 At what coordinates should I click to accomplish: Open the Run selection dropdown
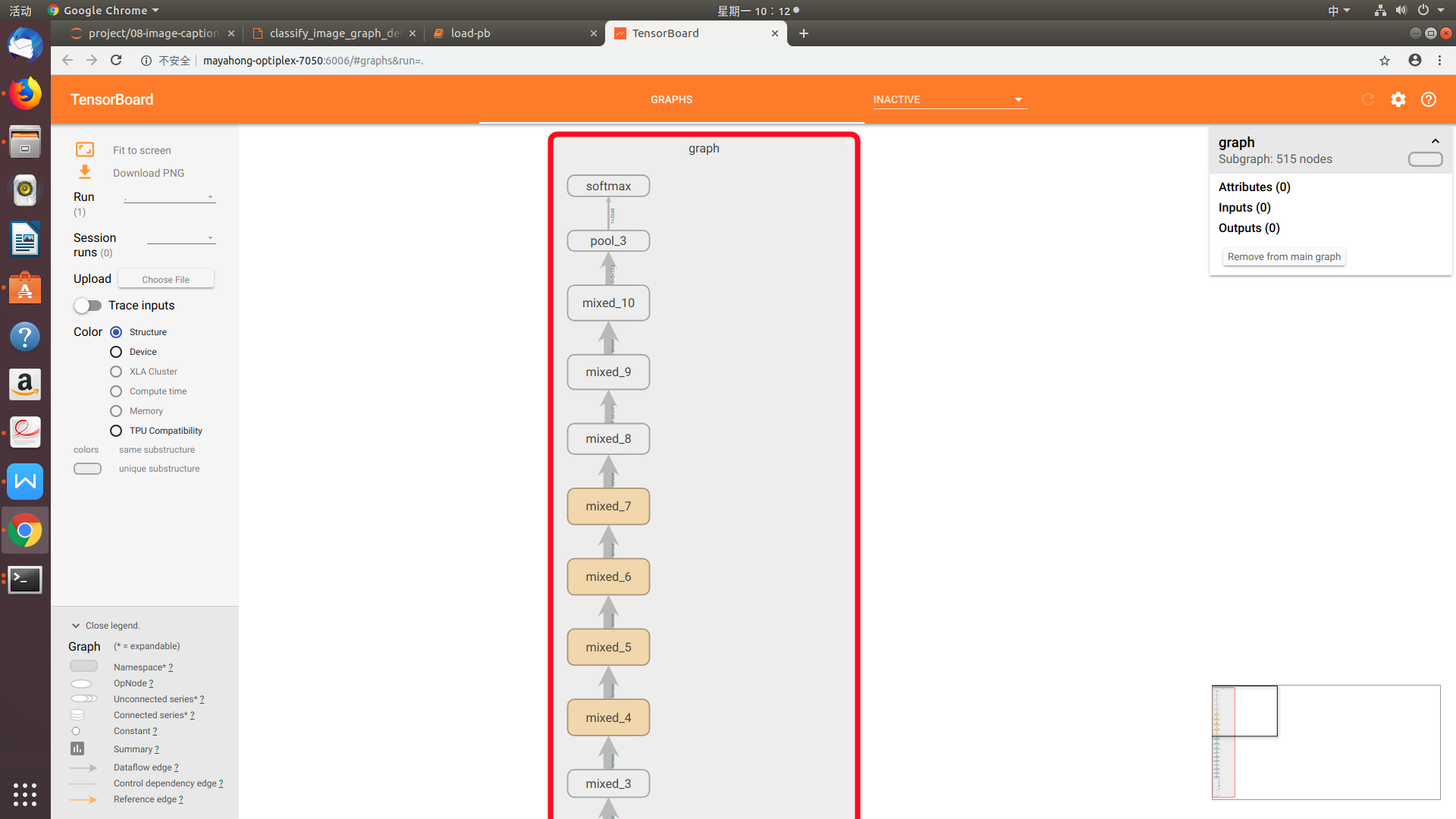coord(170,197)
